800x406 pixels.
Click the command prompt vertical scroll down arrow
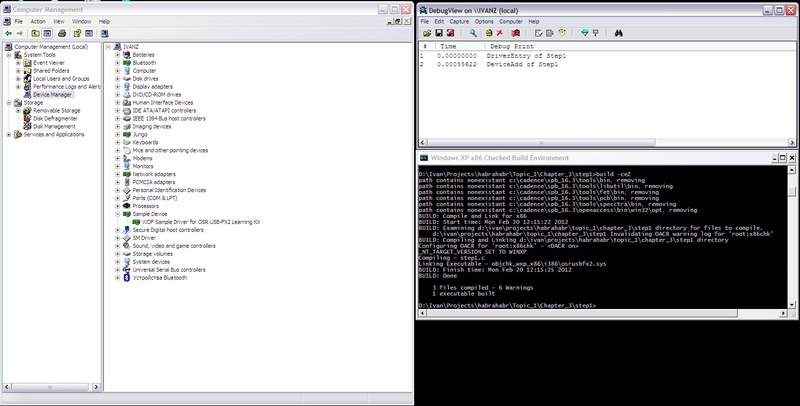792,304
